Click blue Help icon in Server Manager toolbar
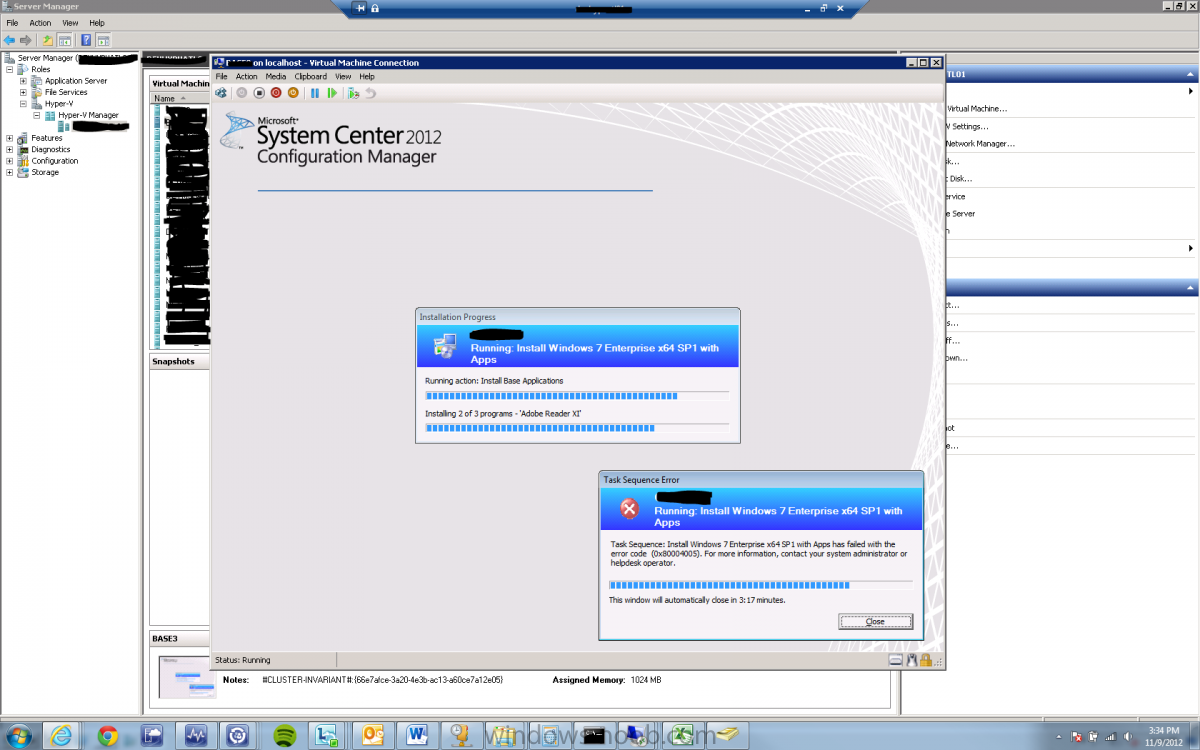The width and height of the screenshot is (1200, 750). tap(86, 40)
